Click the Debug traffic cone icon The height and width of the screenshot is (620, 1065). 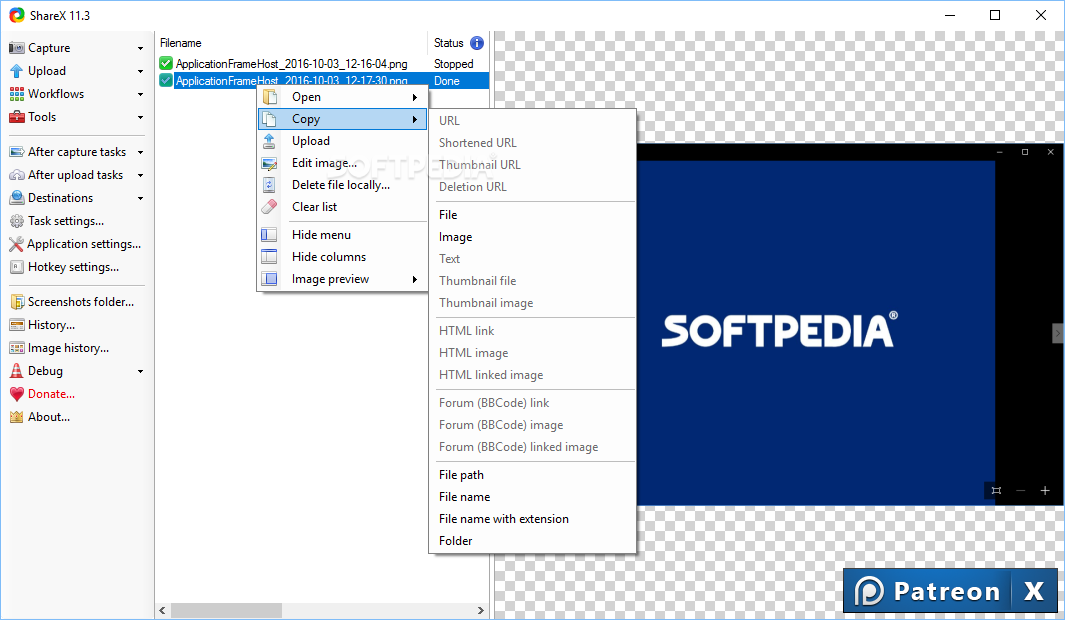[x=16, y=371]
